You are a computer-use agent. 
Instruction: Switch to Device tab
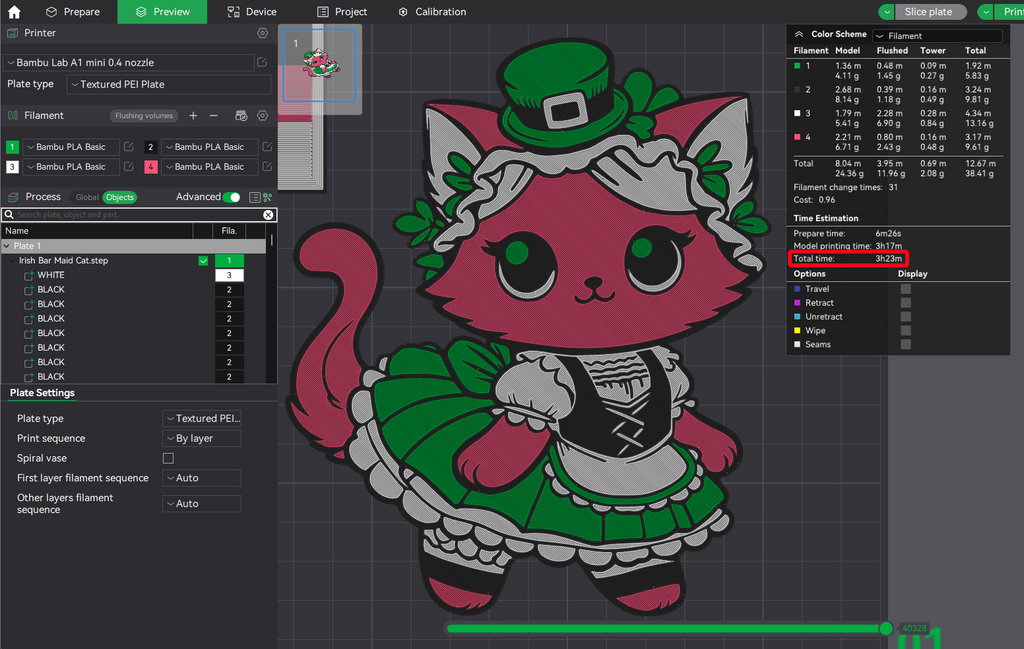coord(251,12)
